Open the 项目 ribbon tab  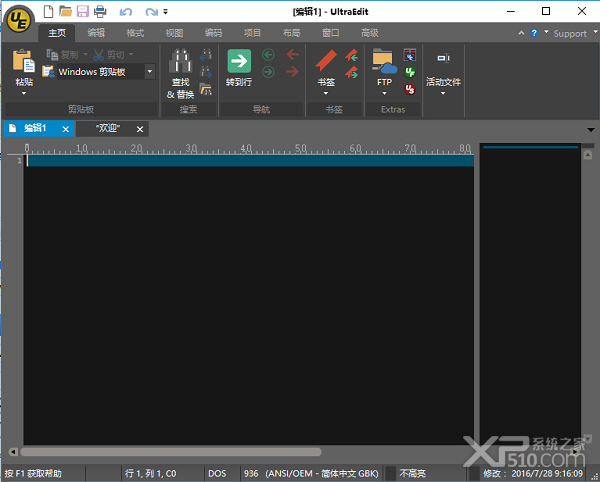[x=252, y=33]
